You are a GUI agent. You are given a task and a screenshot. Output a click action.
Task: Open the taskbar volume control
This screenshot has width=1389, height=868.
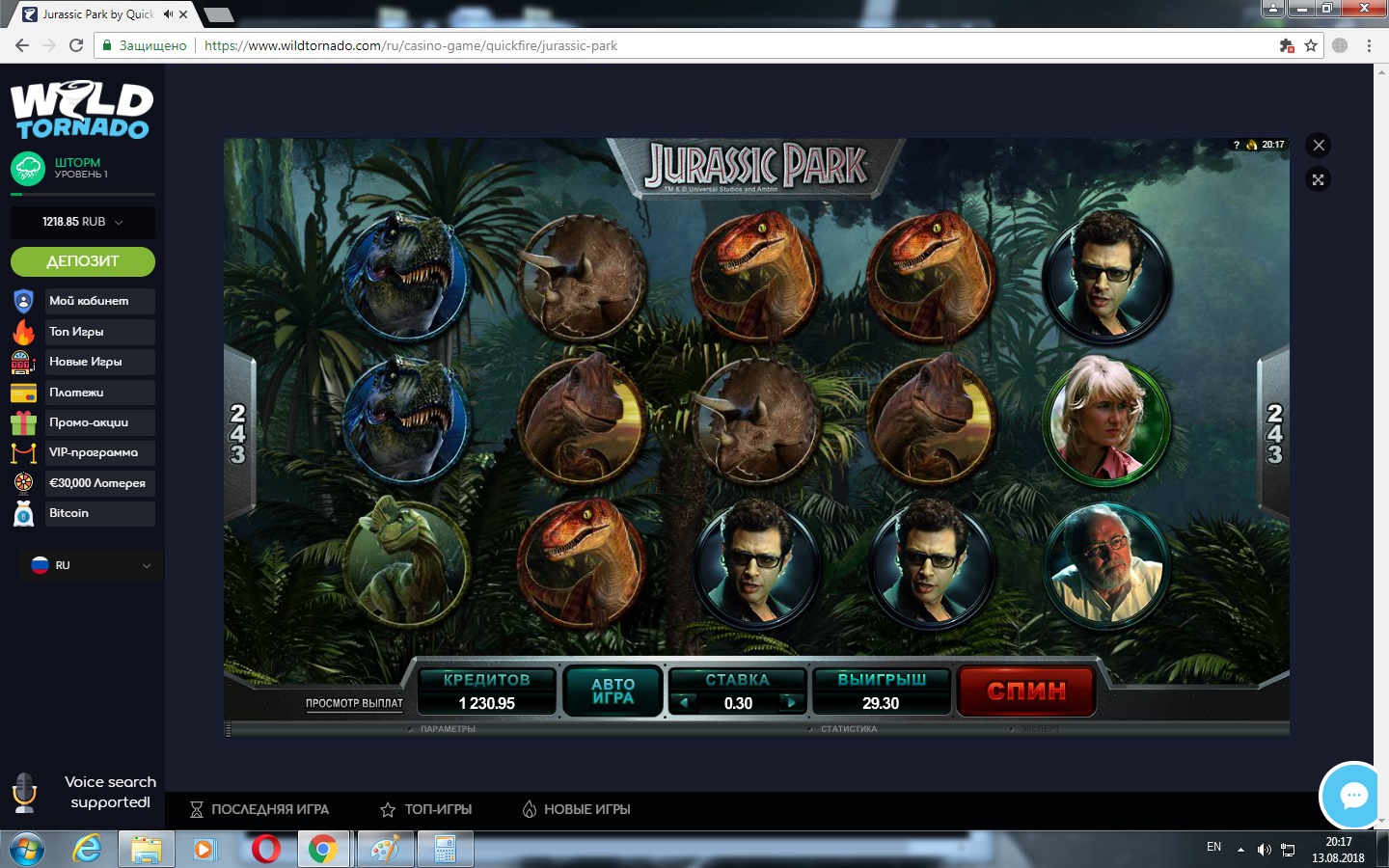[x=1264, y=850]
